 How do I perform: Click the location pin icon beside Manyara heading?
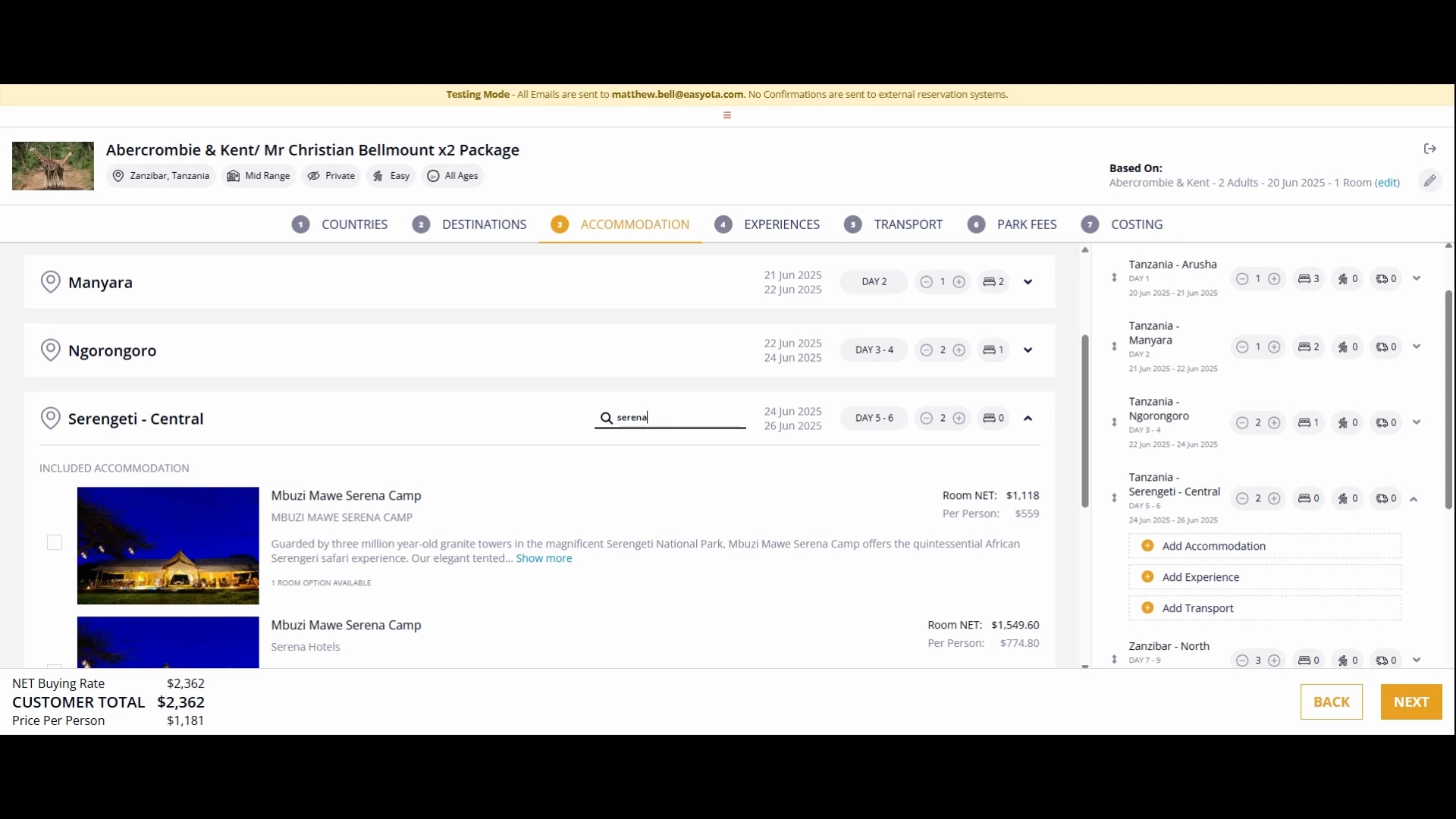[x=51, y=282]
